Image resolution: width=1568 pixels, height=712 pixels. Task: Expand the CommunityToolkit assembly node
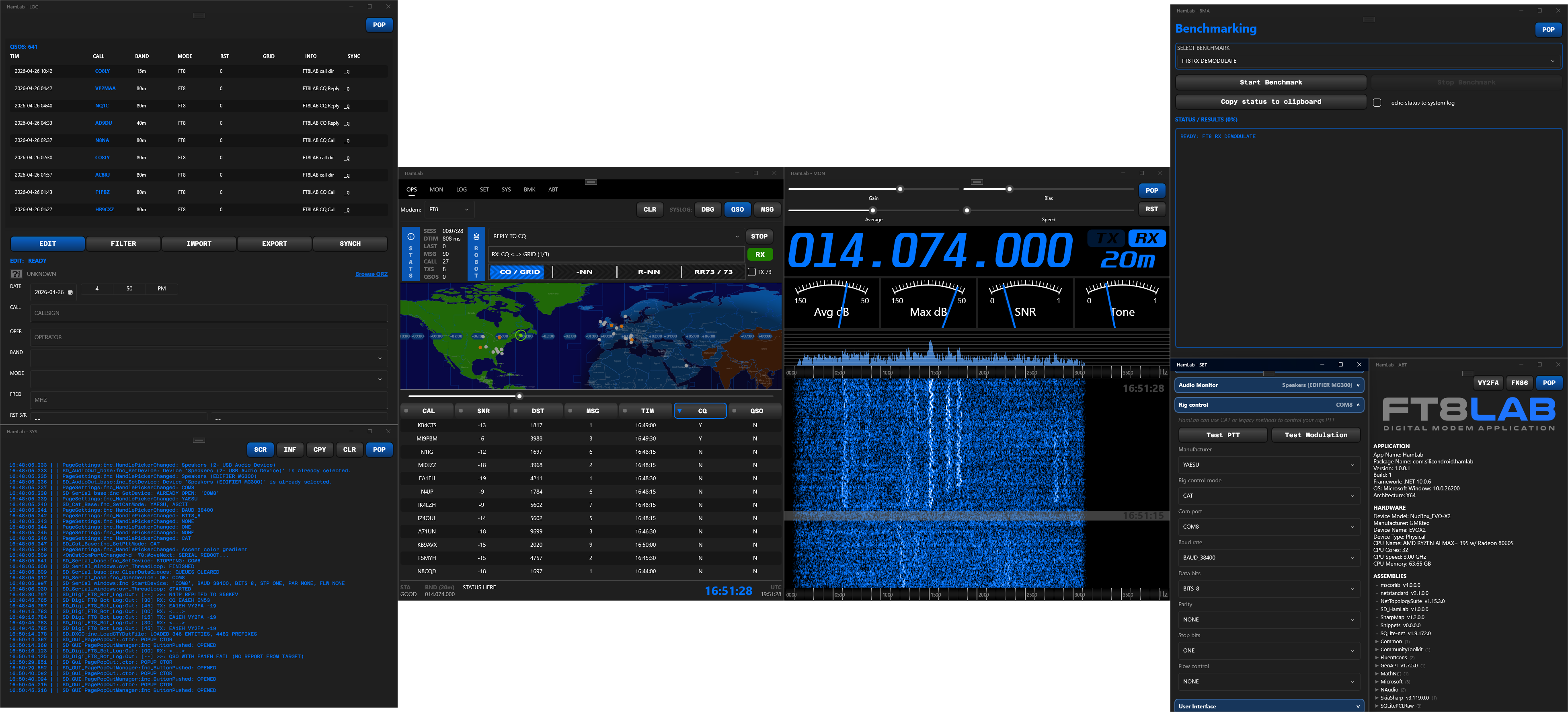pos(1377,650)
